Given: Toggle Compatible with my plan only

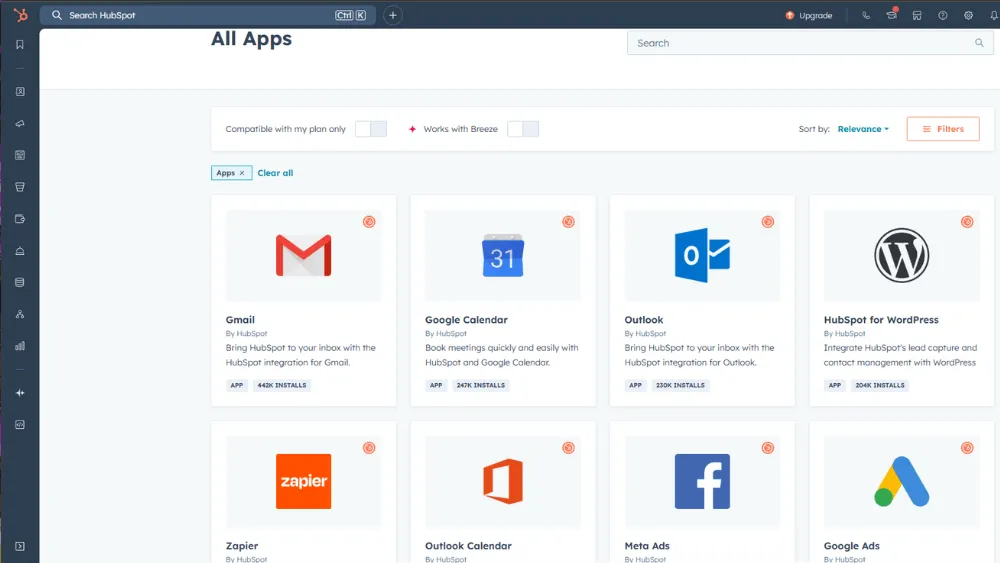Looking at the screenshot, I should pyautogui.click(x=371, y=129).
